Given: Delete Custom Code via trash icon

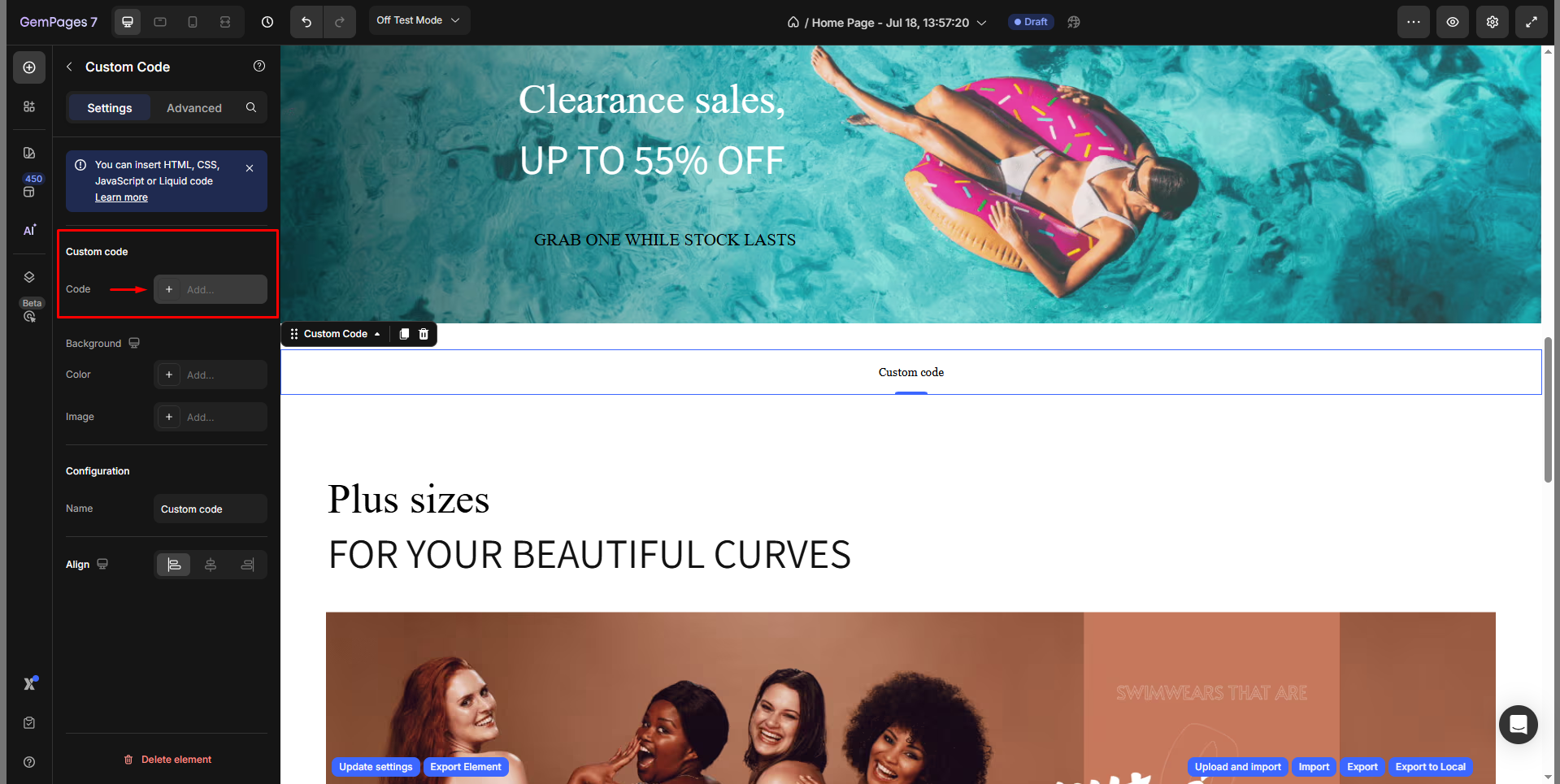Looking at the screenshot, I should (424, 334).
